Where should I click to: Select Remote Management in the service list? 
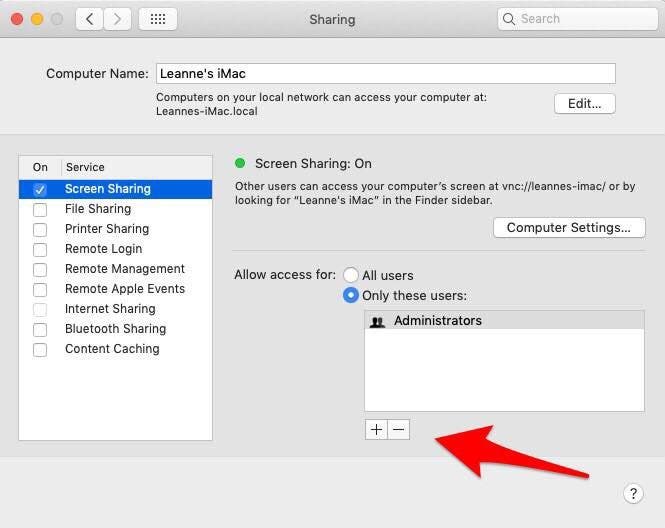coord(124,269)
